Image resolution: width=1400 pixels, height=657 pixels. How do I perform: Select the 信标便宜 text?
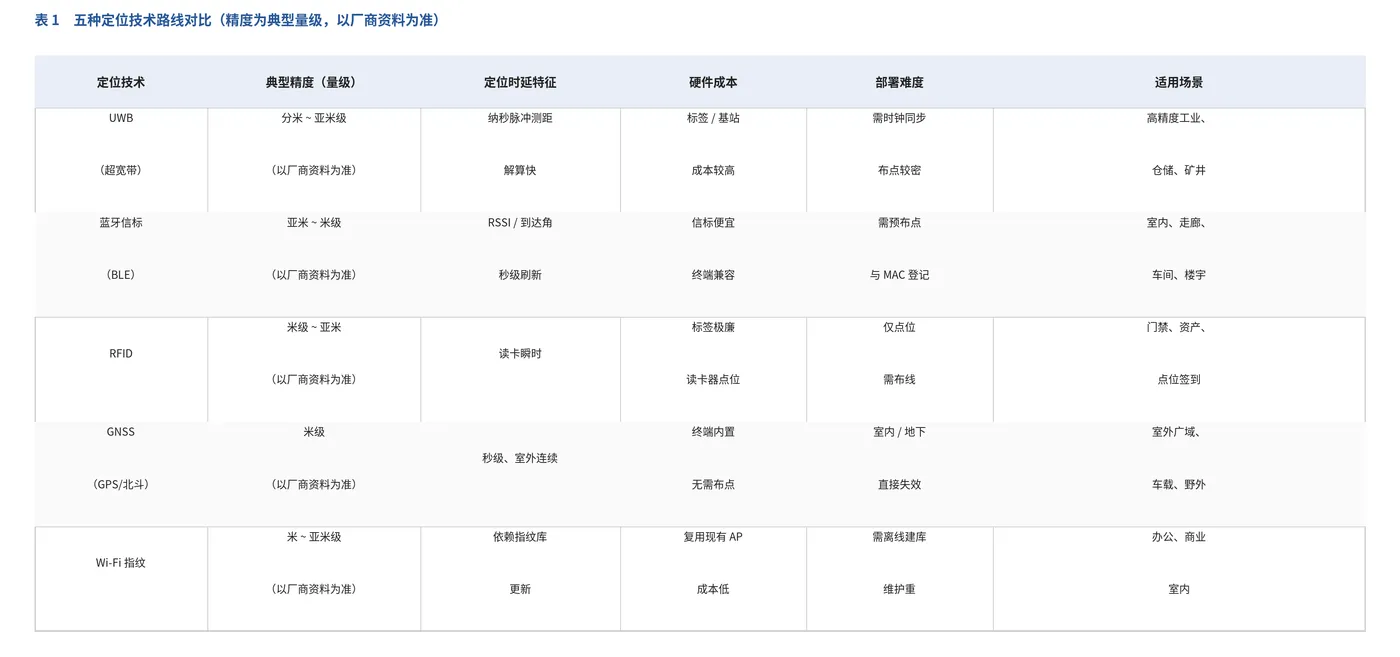coord(713,223)
